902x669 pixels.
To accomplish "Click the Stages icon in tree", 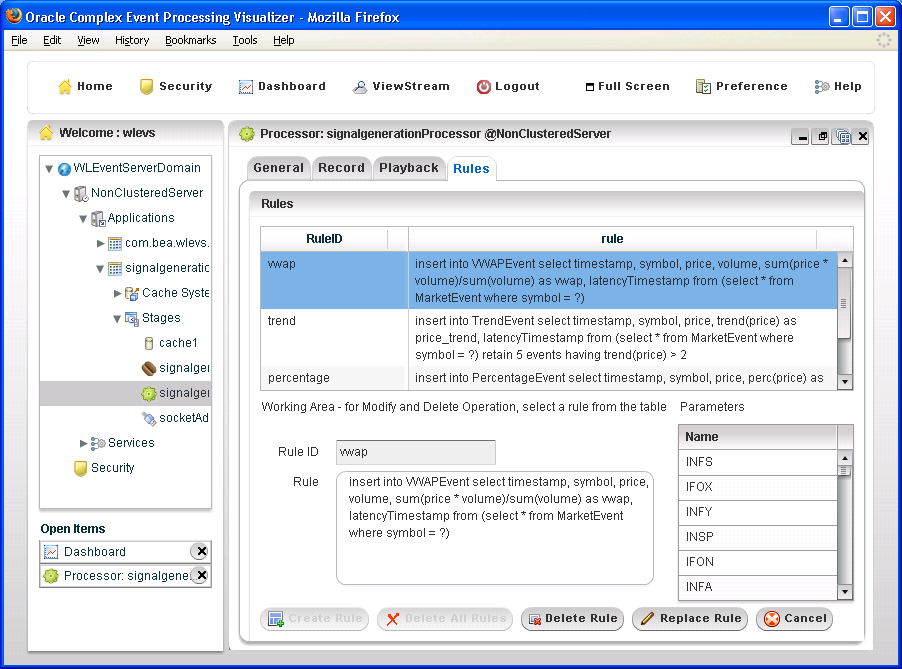I will [132, 319].
